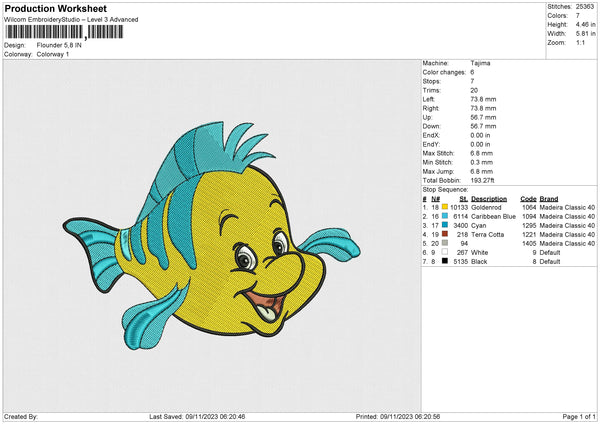Click the Goldenrod thread color swatch
The image size is (600, 424).
click(445, 207)
